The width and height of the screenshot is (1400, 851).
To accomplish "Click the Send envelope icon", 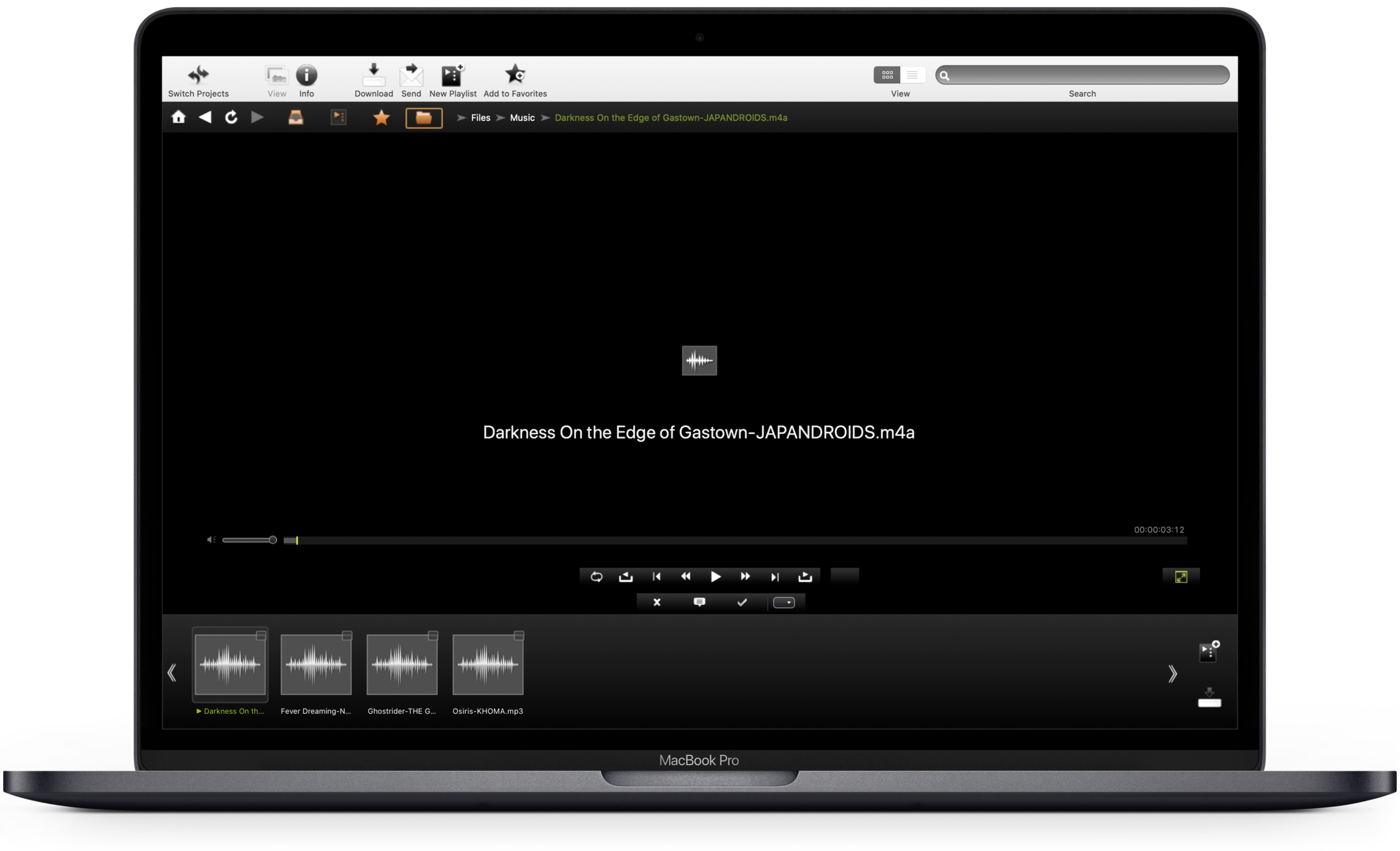I will click(x=411, y=75).
